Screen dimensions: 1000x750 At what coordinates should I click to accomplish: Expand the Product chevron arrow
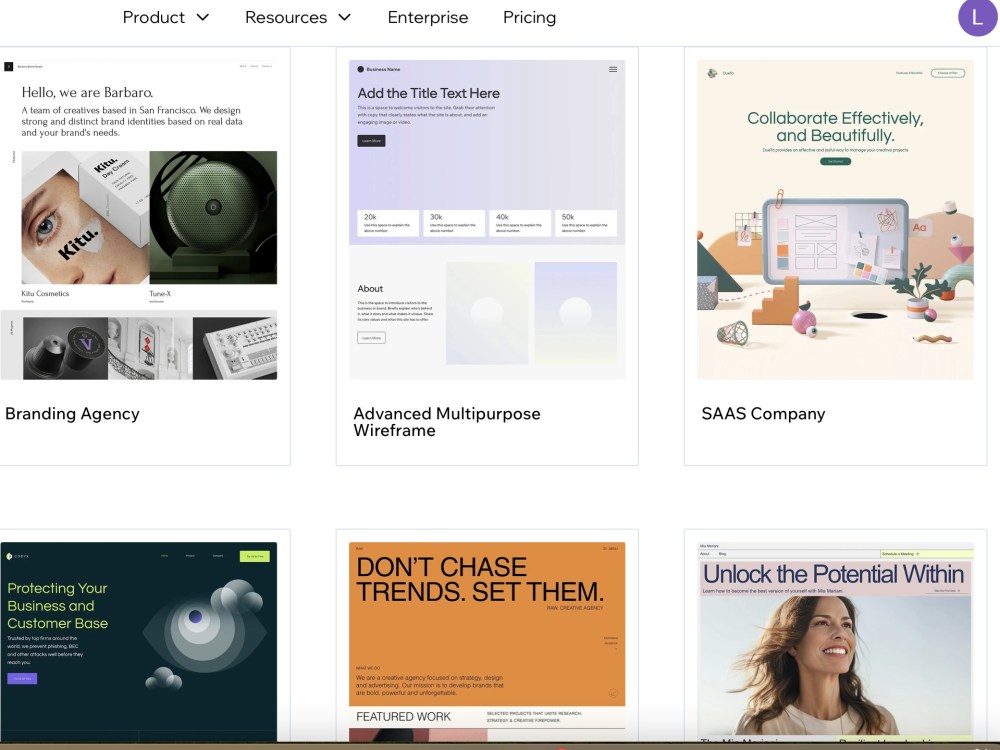[x=203, y=17]
